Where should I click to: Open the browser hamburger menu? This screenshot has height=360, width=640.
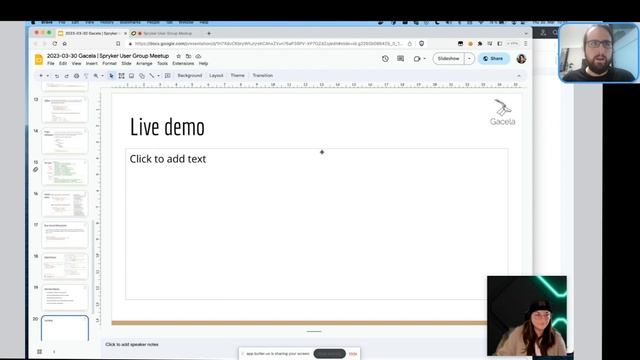pyautogui.click(x=526, y=44)
